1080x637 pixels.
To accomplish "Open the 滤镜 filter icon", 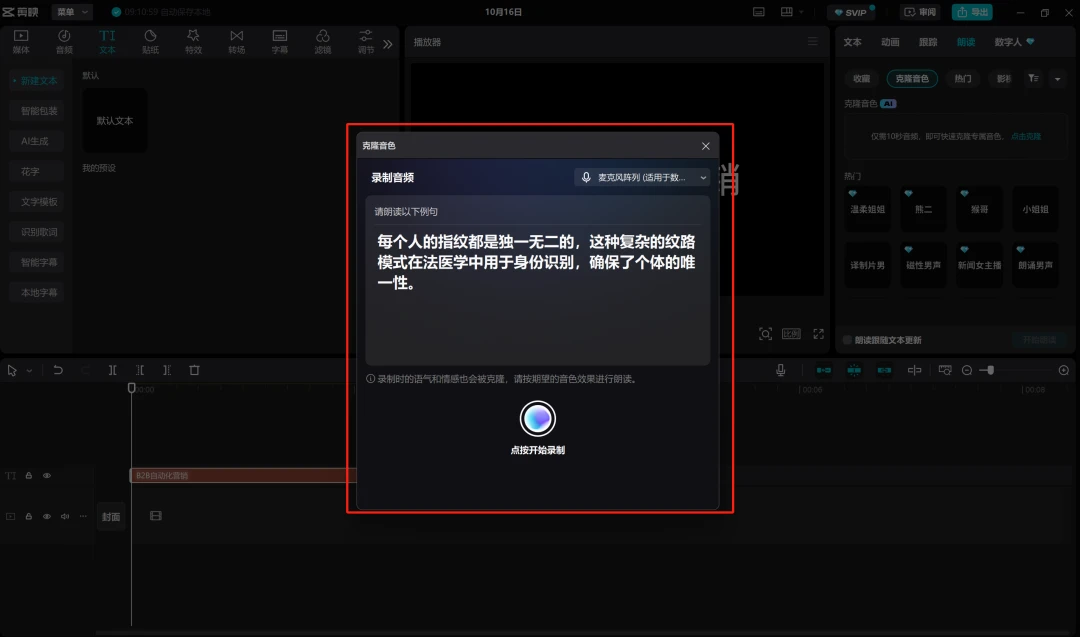I will pyautogui.click(x=322, y=41).
